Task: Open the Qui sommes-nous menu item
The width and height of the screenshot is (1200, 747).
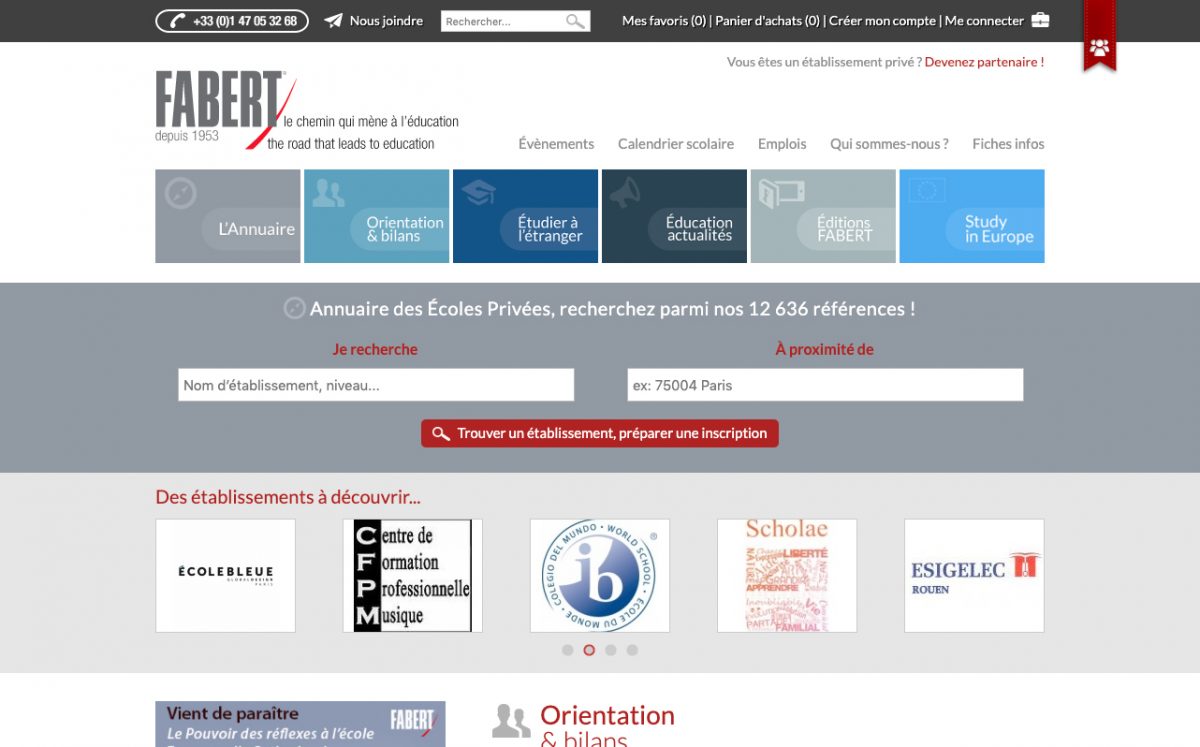Action: point(889,144)
